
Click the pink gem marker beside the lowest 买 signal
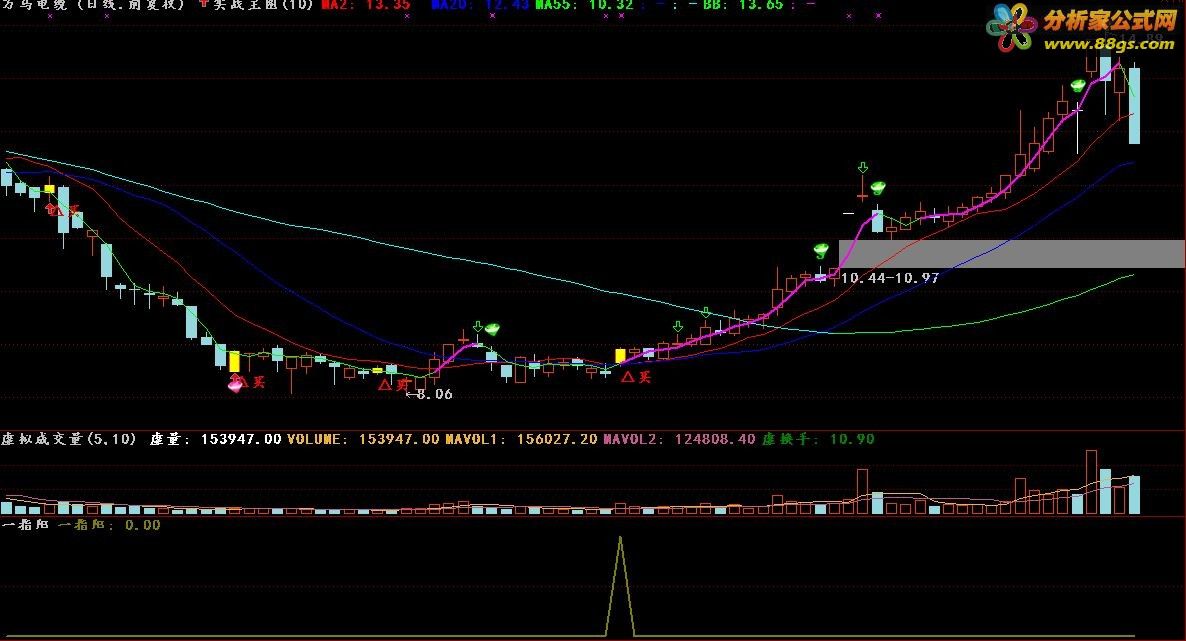237,384
